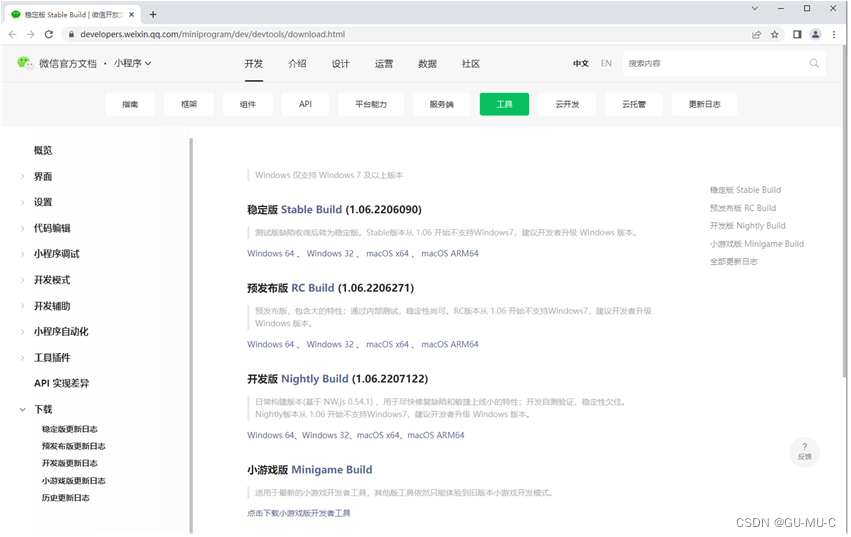Click the share page icon in address bar
Screen dimensions: 851x537
tap(756, 34)
